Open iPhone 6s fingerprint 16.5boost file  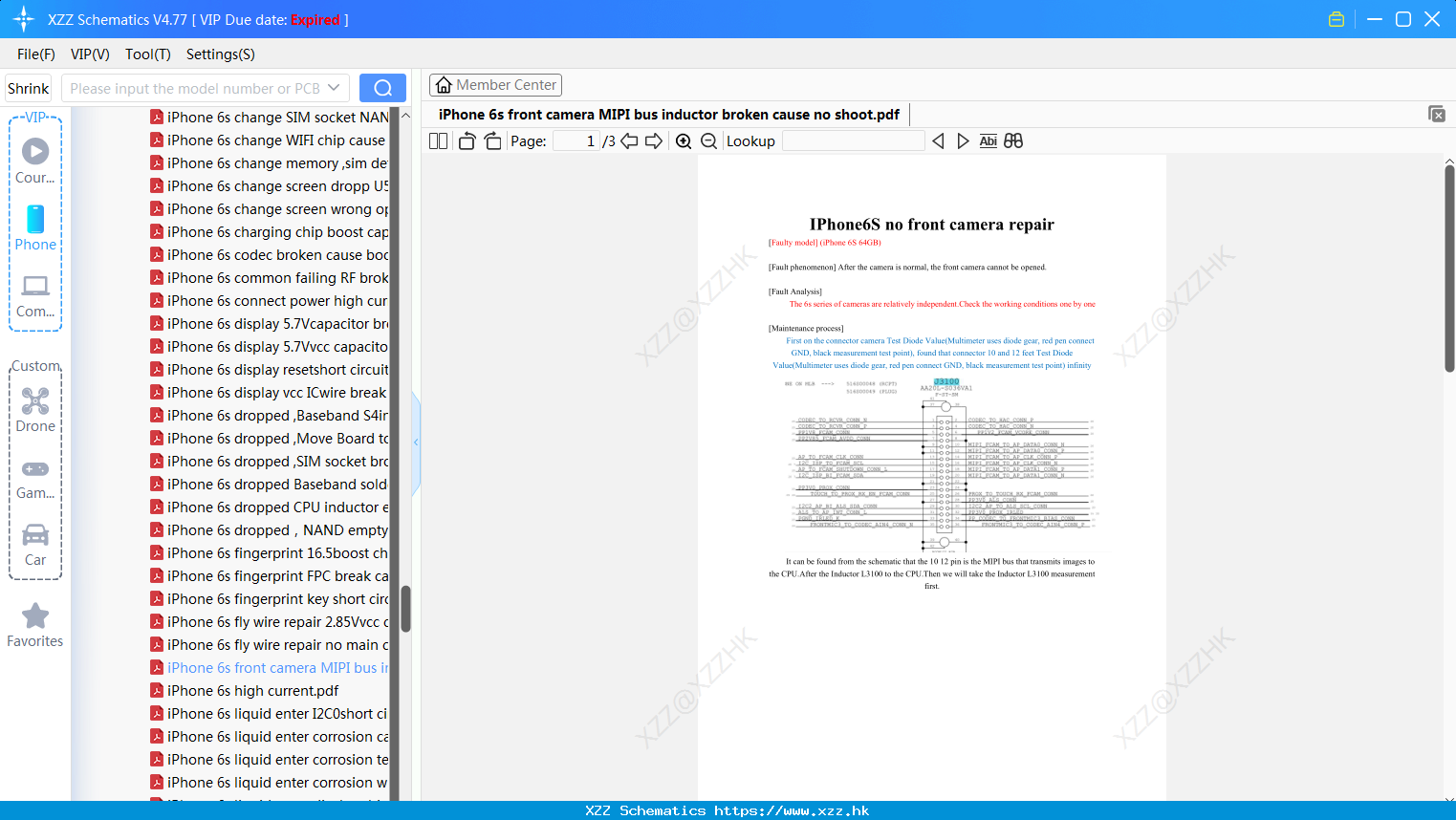[x=270, y=553]
